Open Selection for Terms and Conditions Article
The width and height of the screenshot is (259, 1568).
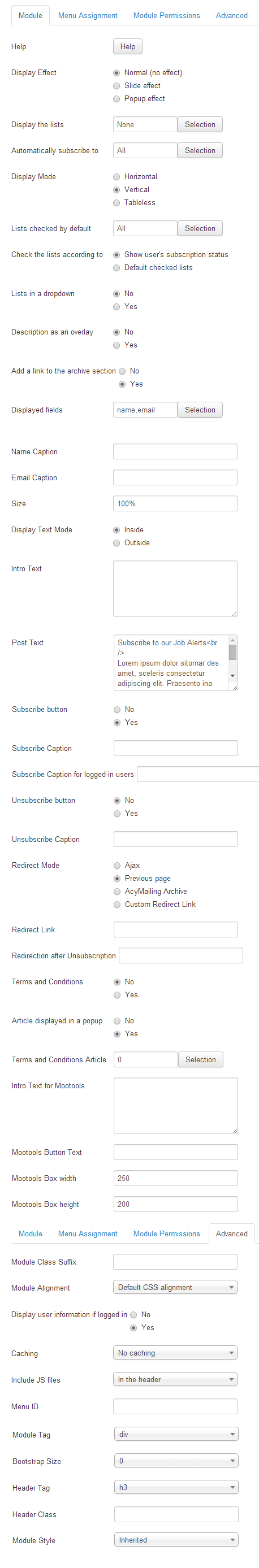click(x=201, y=1059)
